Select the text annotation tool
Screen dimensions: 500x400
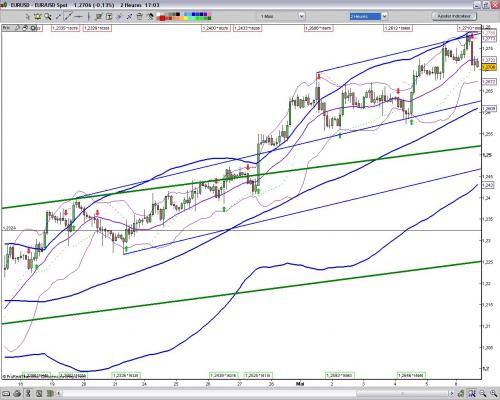point(109,17)
